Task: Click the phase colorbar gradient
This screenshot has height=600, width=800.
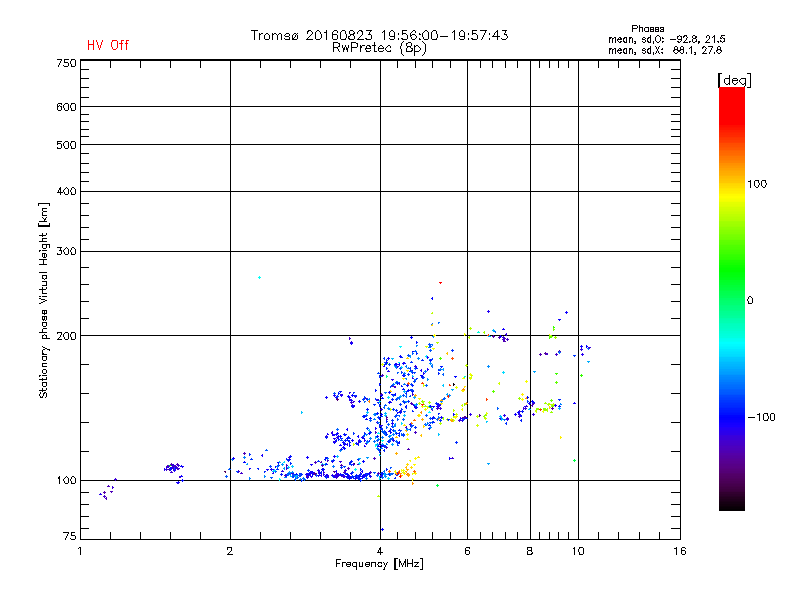Action: [732, 298]
